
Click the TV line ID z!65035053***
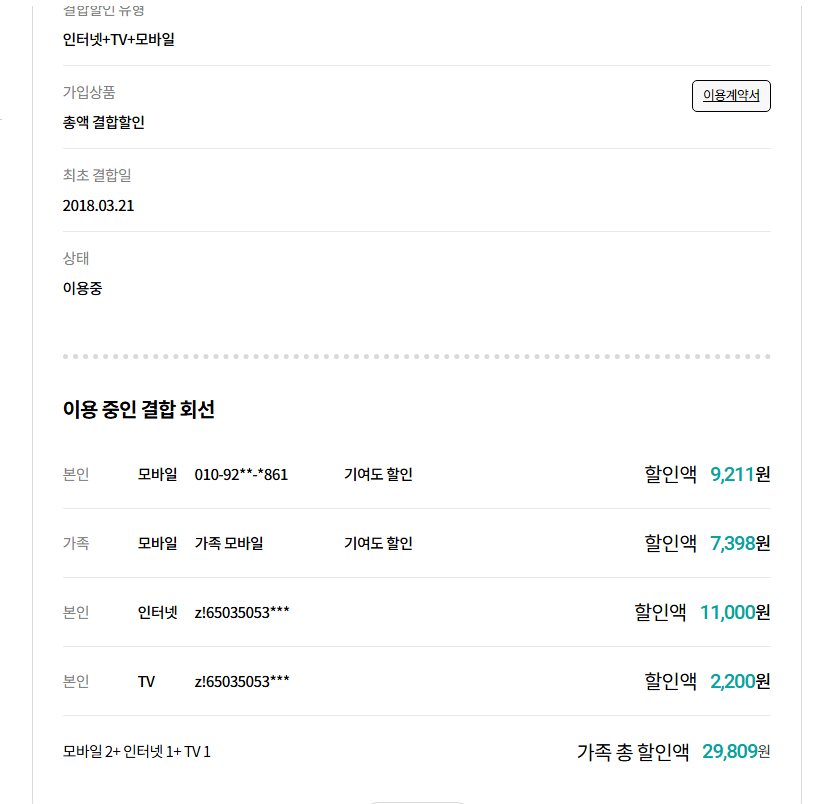point(242,681)
